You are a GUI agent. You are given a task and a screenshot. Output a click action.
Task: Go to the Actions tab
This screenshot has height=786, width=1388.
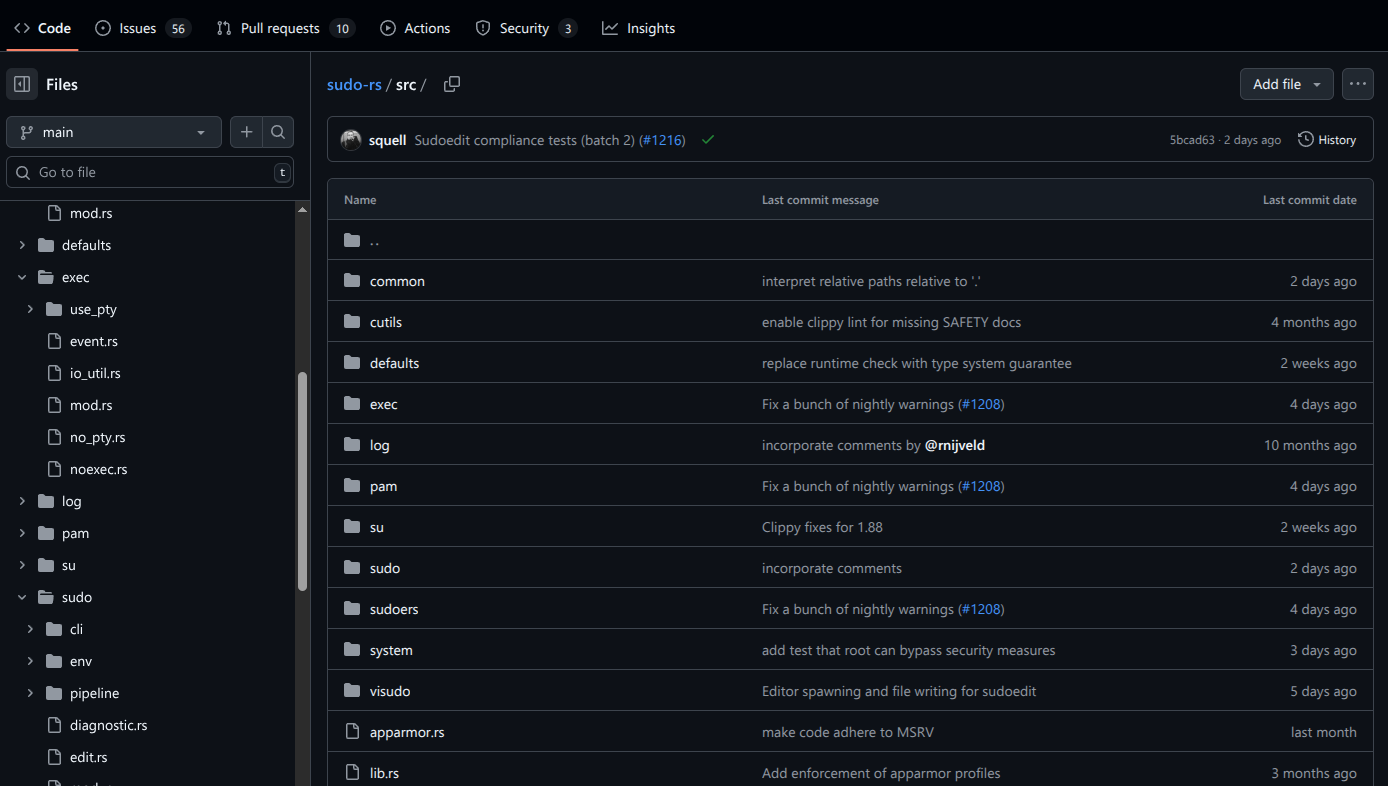point(415,28)
